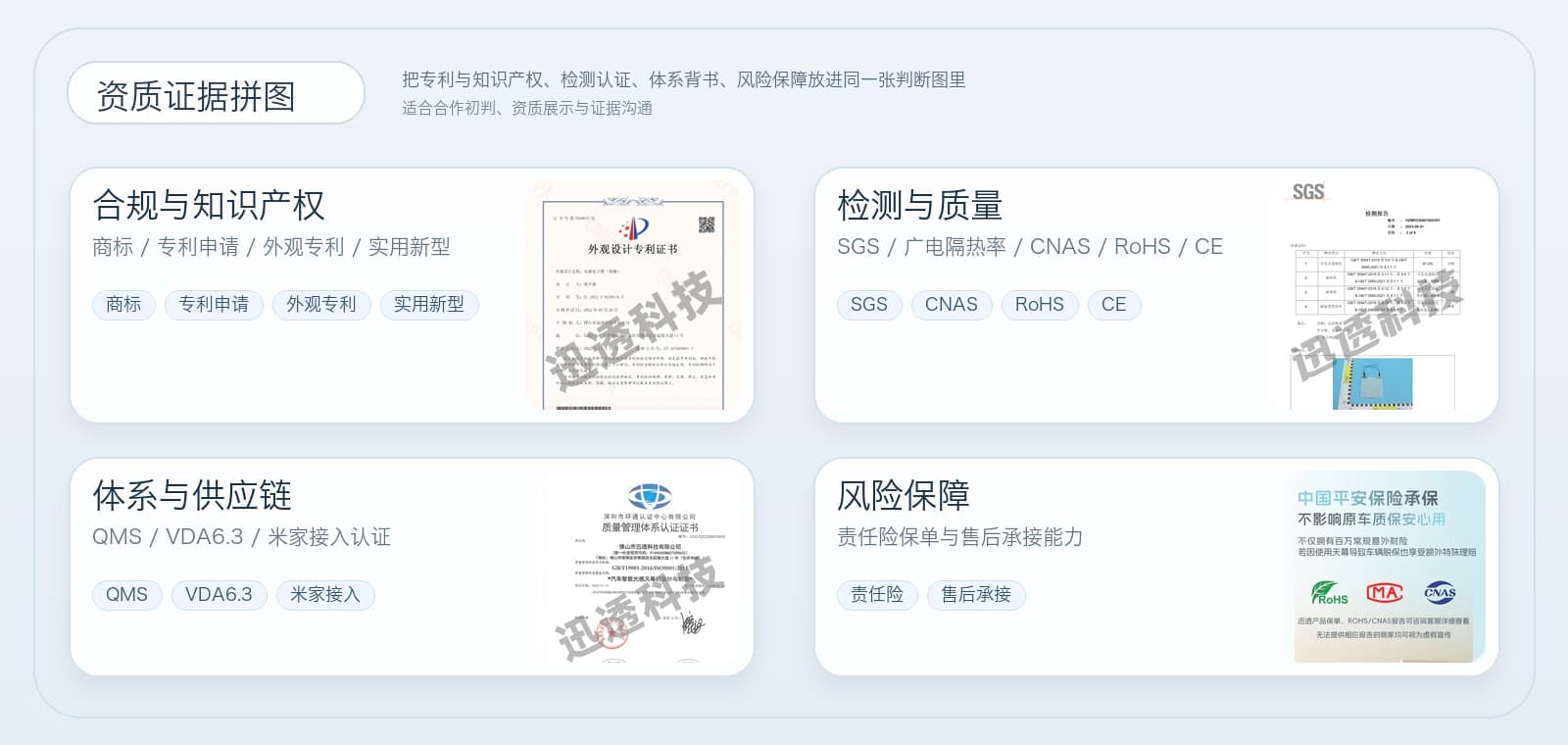Viewport: 1568px width, 745px height.
Task: Click the text 不影响原车质保安心用
Action: click(x=1372, y=520)
